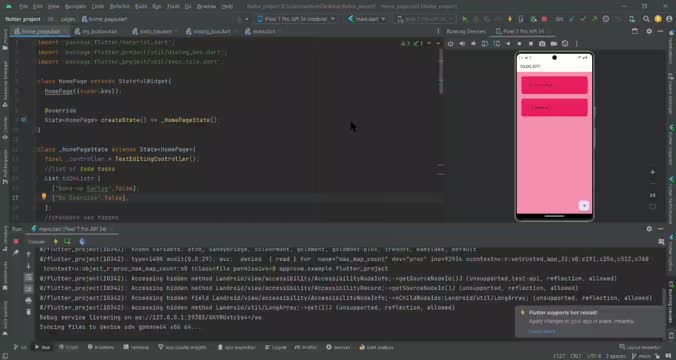The image size is (676, 360).
Task: Click the Flutter Hot Reload lightning icon
Action: pyautogui.click(x=510, y=19)
